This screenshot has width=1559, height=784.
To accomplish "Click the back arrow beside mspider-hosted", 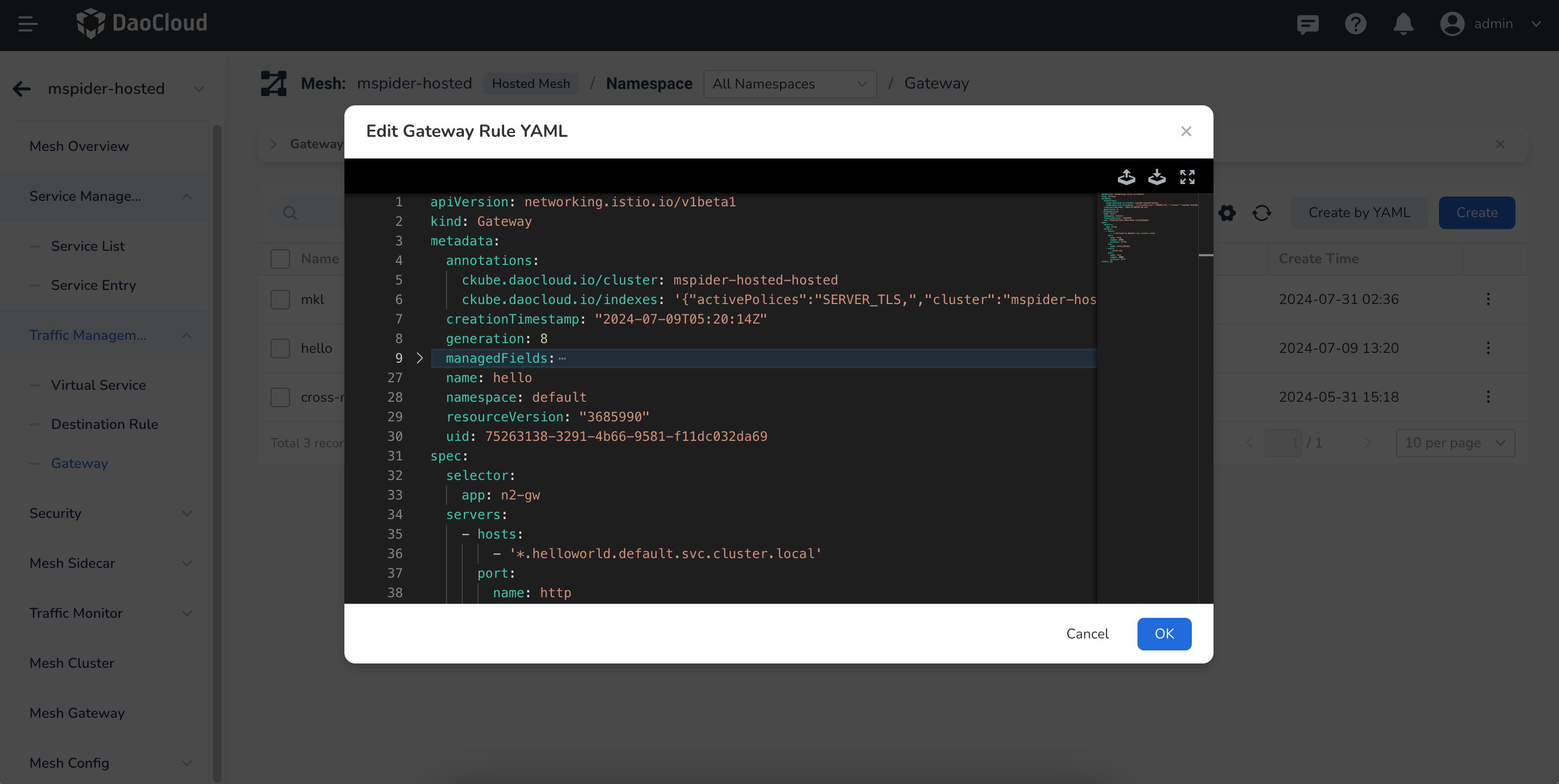I will tap(22, 89).
